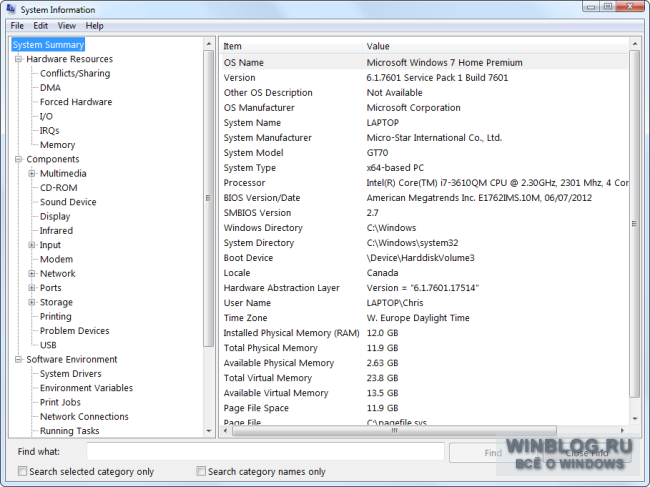Select Conflicts/Sharing tree item
The width and height of the screenshot is (650, 487).
coord(75,73)
